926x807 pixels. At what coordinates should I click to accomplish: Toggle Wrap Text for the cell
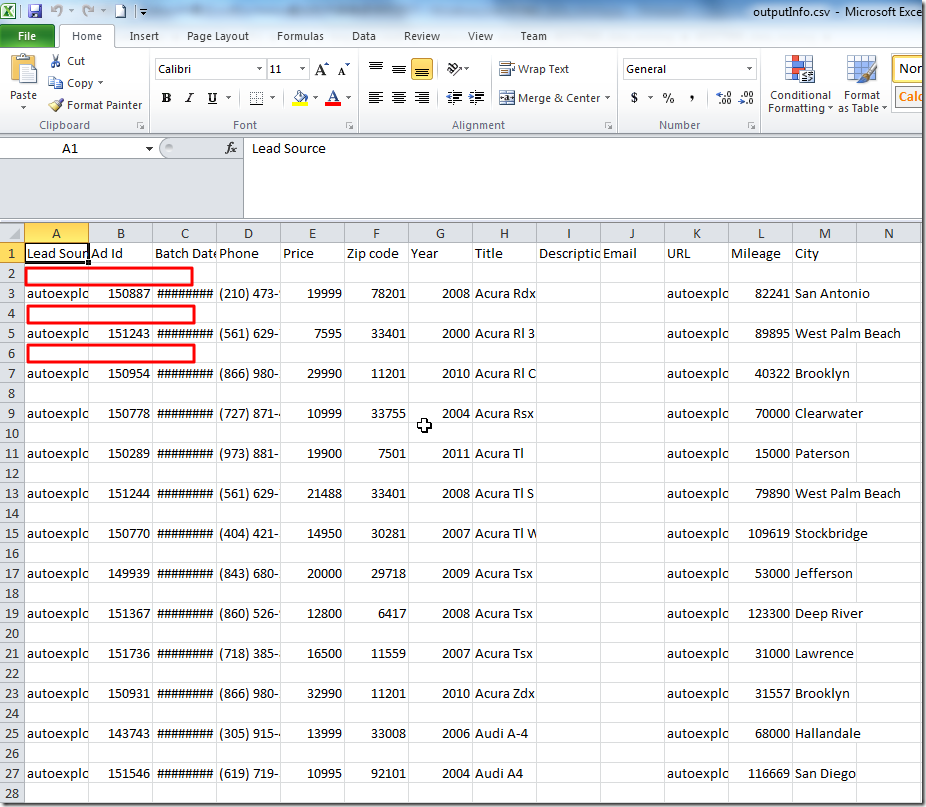pos(534,69)
